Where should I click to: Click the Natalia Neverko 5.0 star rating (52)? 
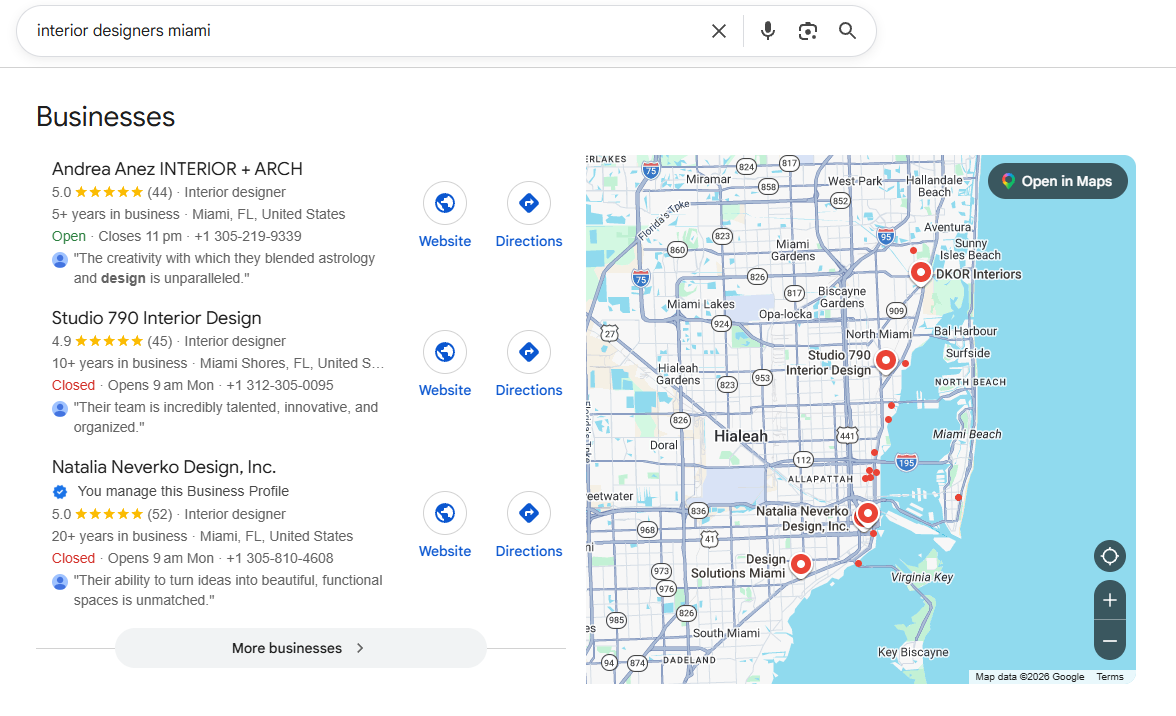coord(112,514)
